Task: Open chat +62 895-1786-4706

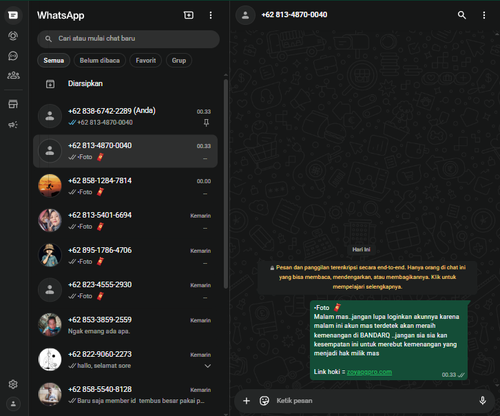Action: coord(125,255)
